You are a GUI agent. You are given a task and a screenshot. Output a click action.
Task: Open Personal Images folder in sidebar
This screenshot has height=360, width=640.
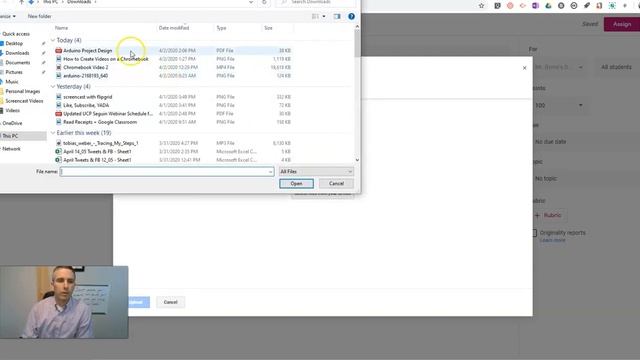coord(22,91)
